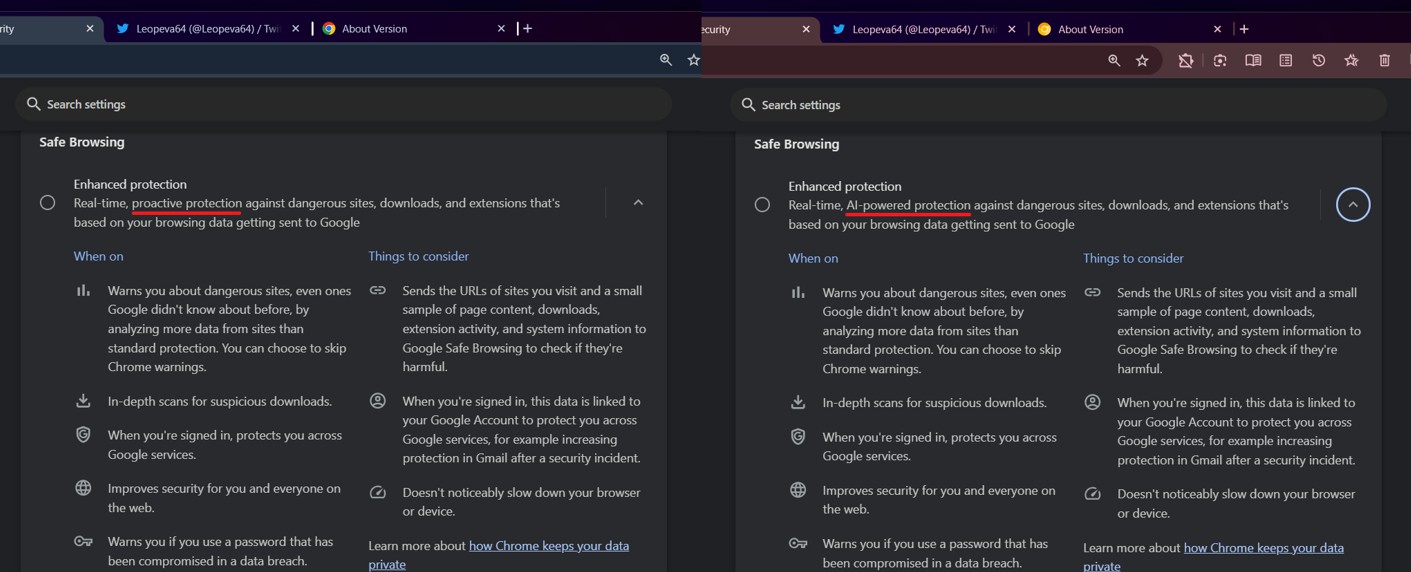The width and height of the screenshot is (1411, 572).
Task: Select Enhanced protection radio in right window
Action: point(762,205)
